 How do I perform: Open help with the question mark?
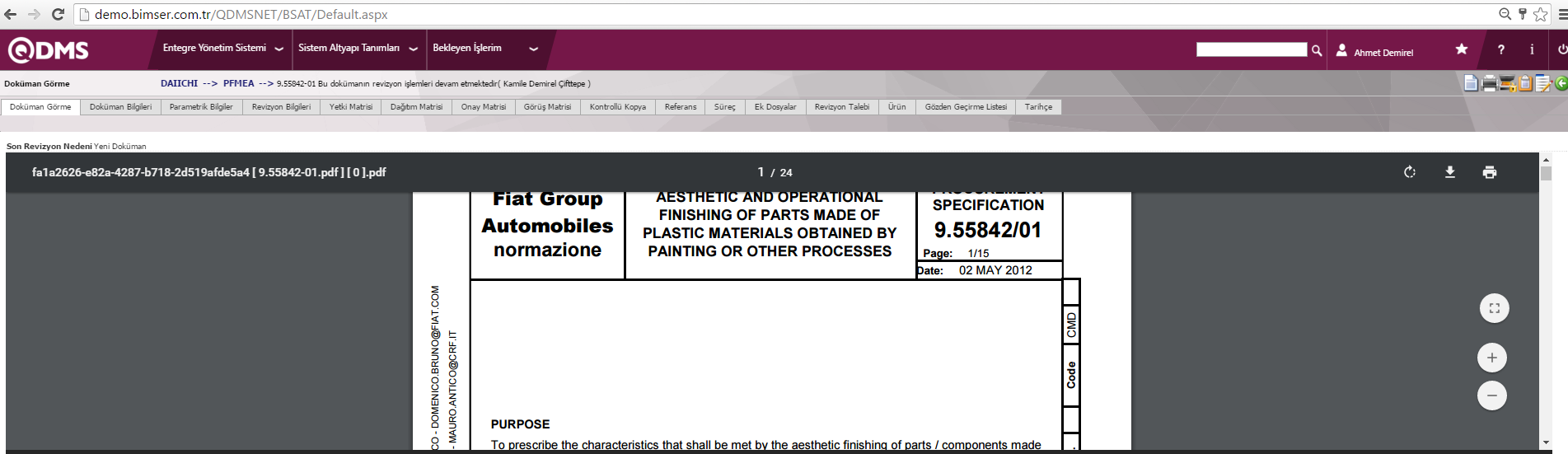[x=1501, y=49]
